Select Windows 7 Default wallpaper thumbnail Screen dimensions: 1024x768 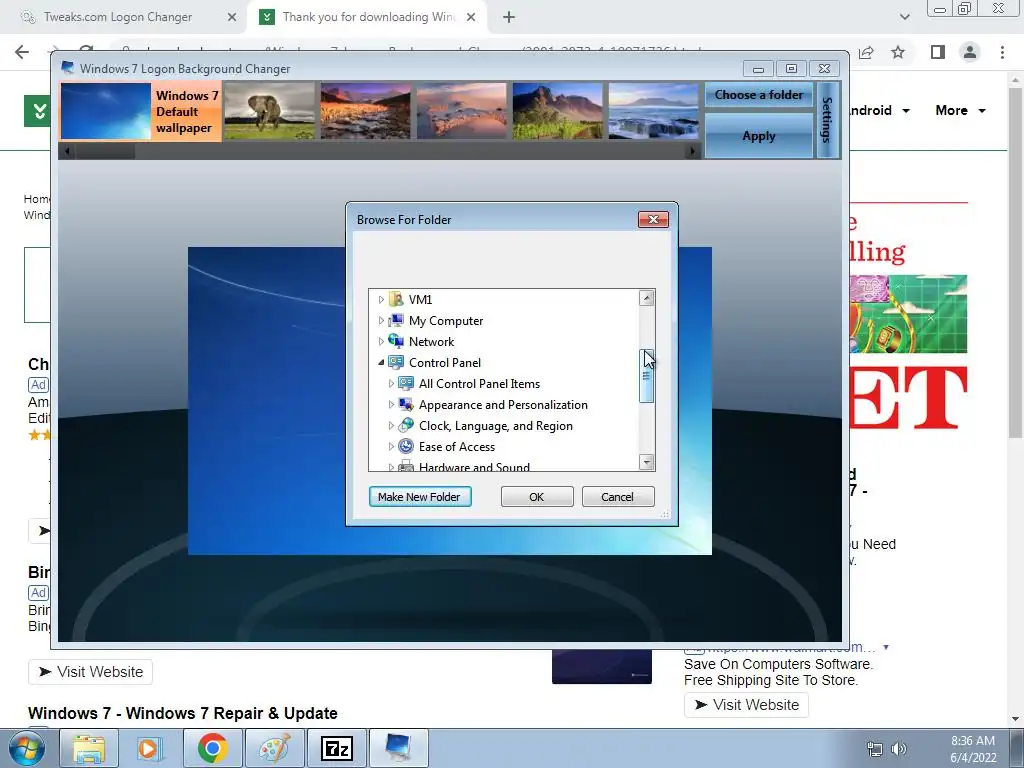[x=140, y=111]
